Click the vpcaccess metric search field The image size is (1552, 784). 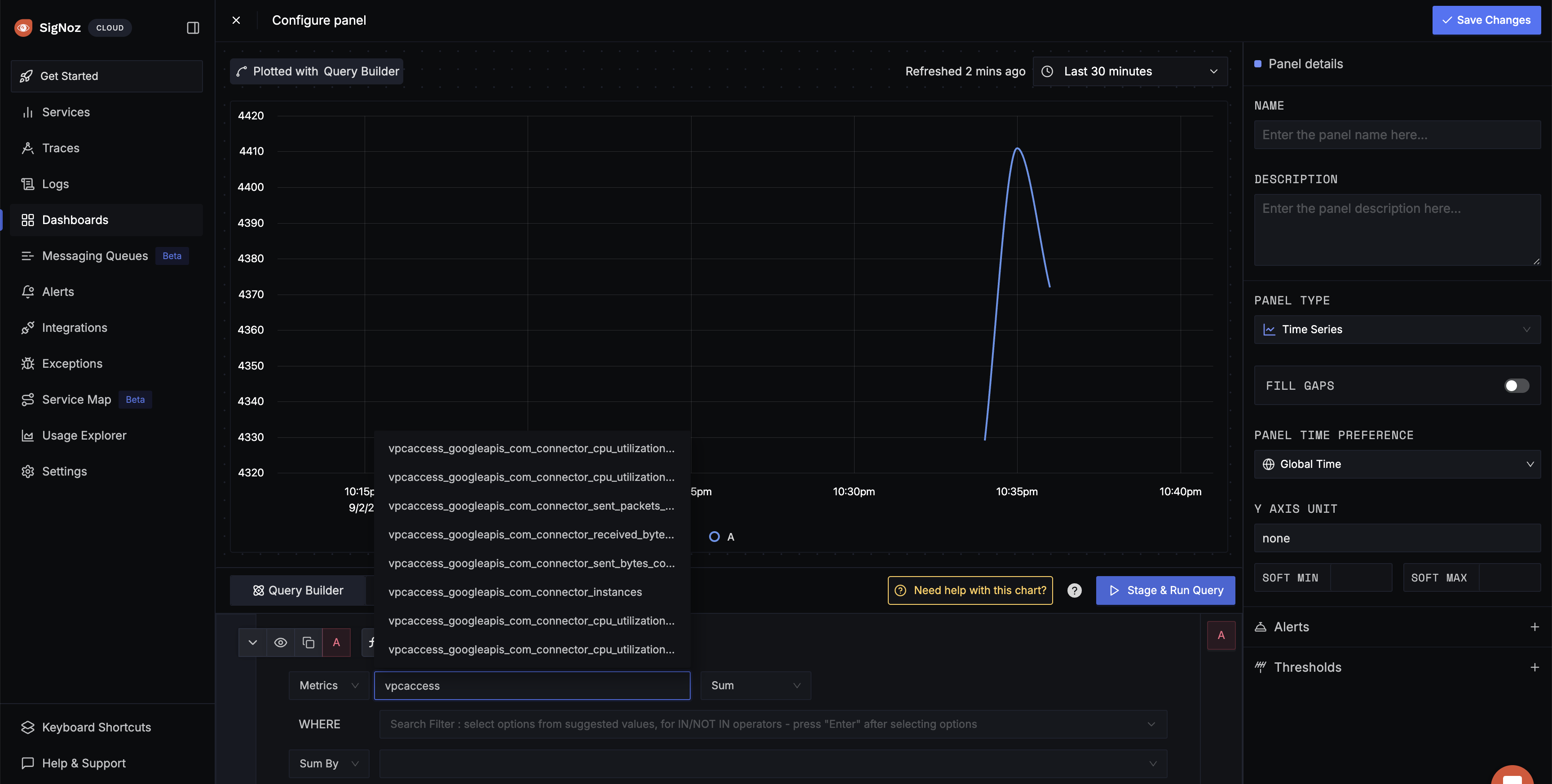(x=532, y=686)
